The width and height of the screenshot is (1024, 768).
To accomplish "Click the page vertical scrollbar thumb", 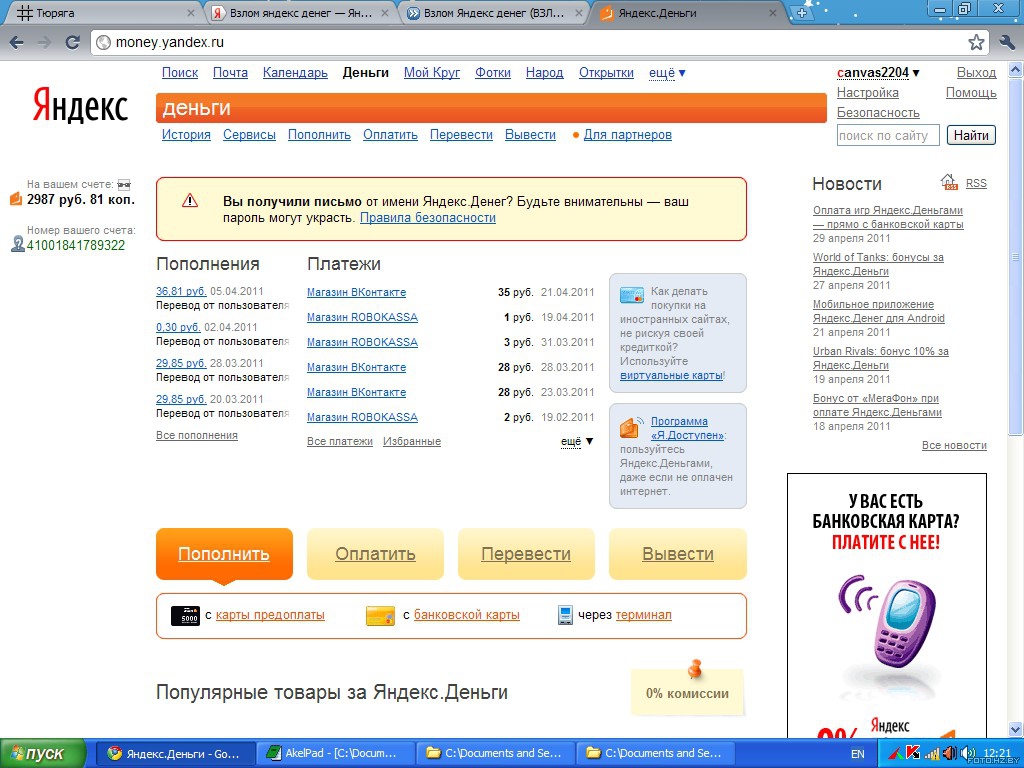I will 1016,255.
